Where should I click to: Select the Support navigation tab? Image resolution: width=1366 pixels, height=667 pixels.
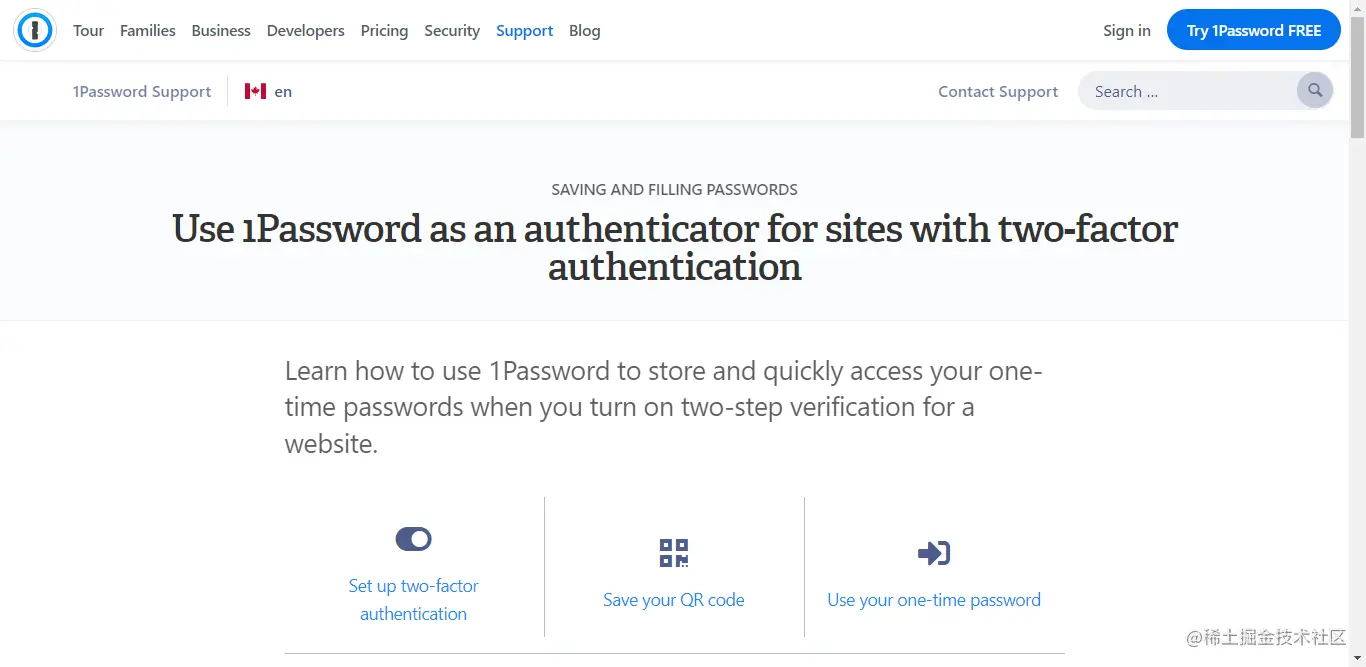524,31
